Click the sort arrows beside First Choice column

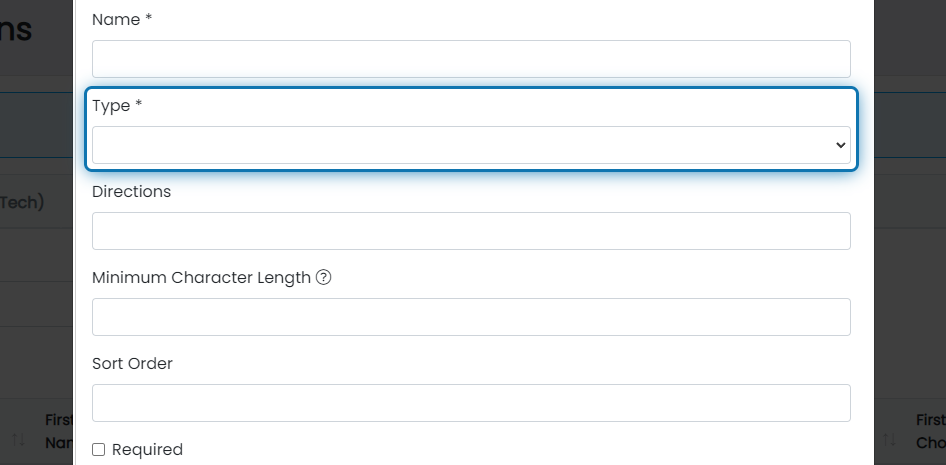pyautogui.click(x=889, y=439)
